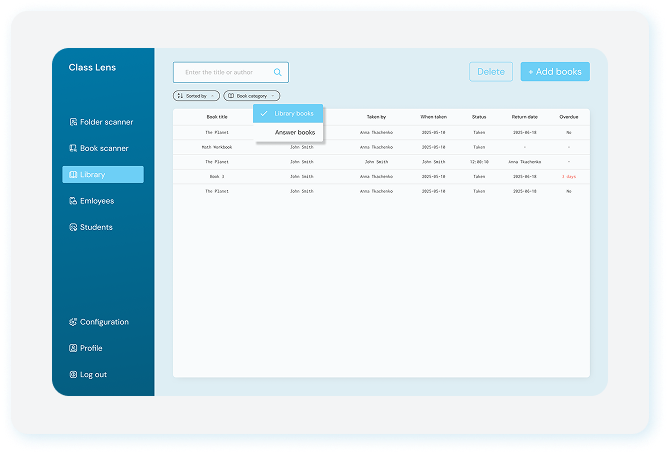This screenshot has width=668, height=453.
Task: Click the Book scanner sidebar icon
Action: click(73, 148)
